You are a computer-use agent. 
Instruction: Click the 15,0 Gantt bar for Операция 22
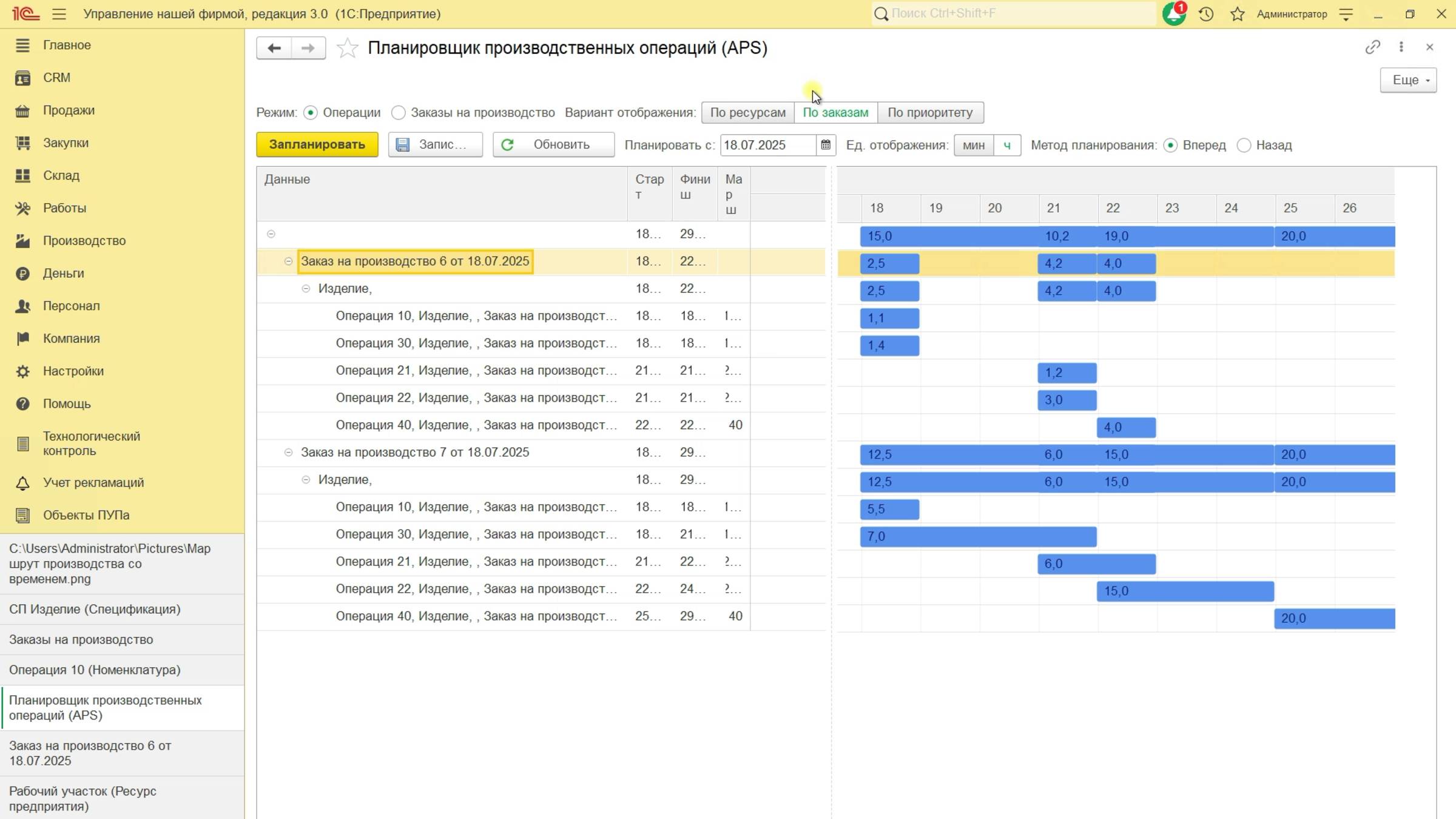pyautogui.click(x=1184, y=591)
